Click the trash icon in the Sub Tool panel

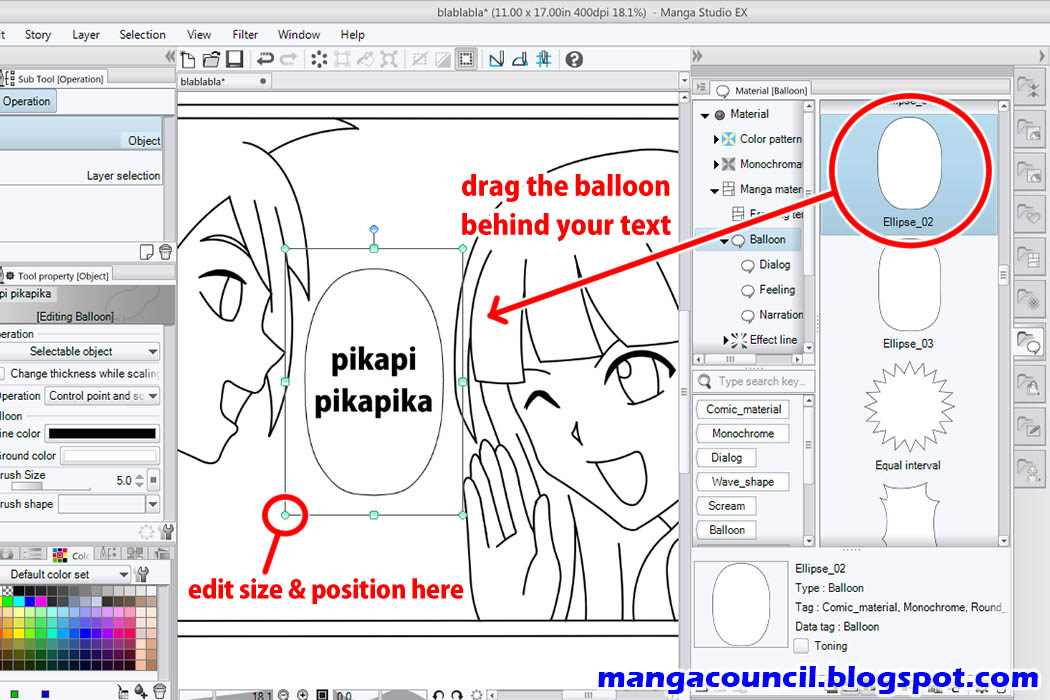[x=165, y=252]
